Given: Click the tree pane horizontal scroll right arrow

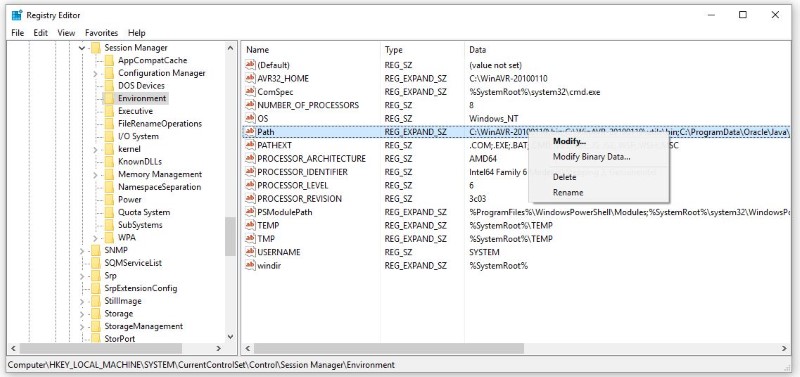Looking at the screenshot, I should [x=218, y=348].
